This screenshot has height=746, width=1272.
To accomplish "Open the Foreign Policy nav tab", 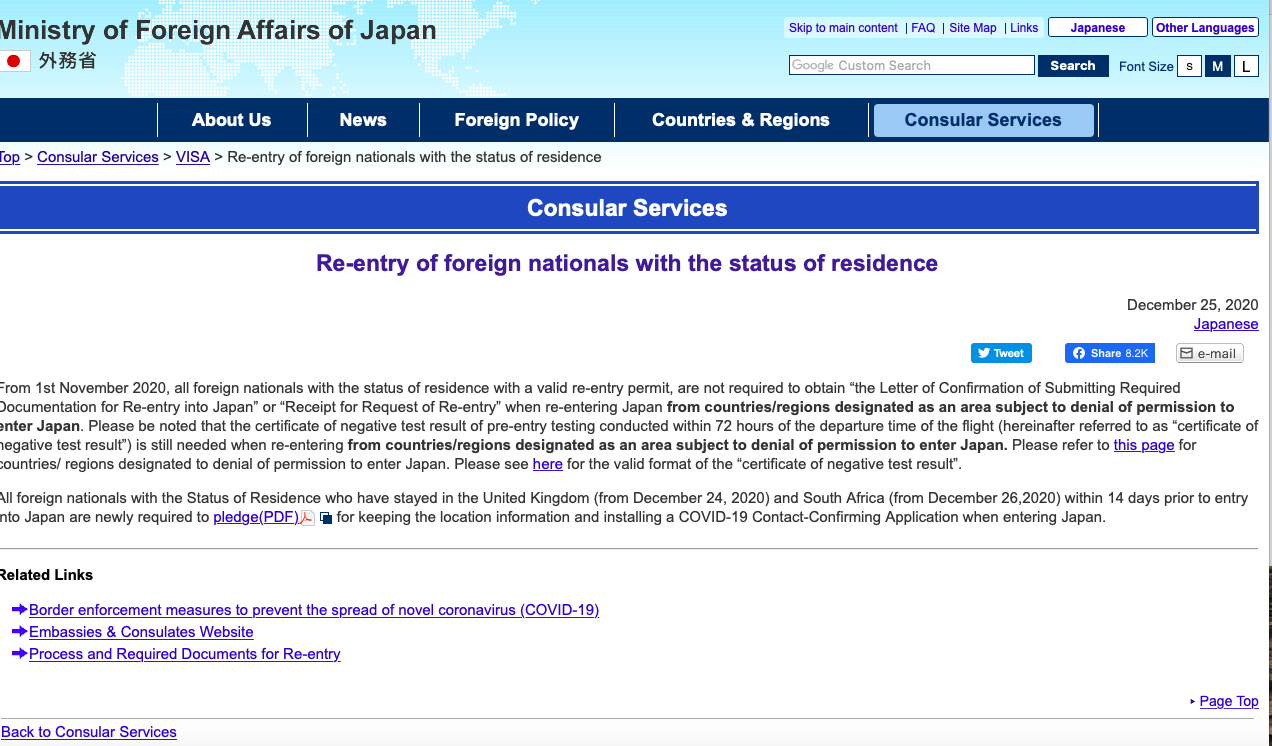I will (x=516, y=120).
